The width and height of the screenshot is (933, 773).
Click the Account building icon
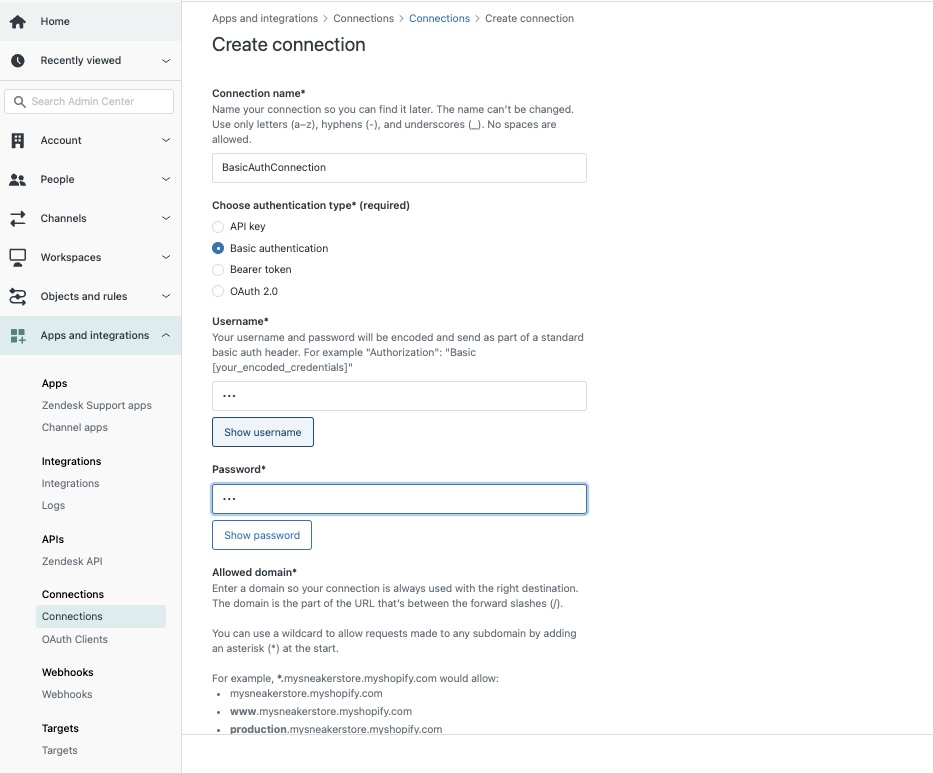tap(18, 140)
